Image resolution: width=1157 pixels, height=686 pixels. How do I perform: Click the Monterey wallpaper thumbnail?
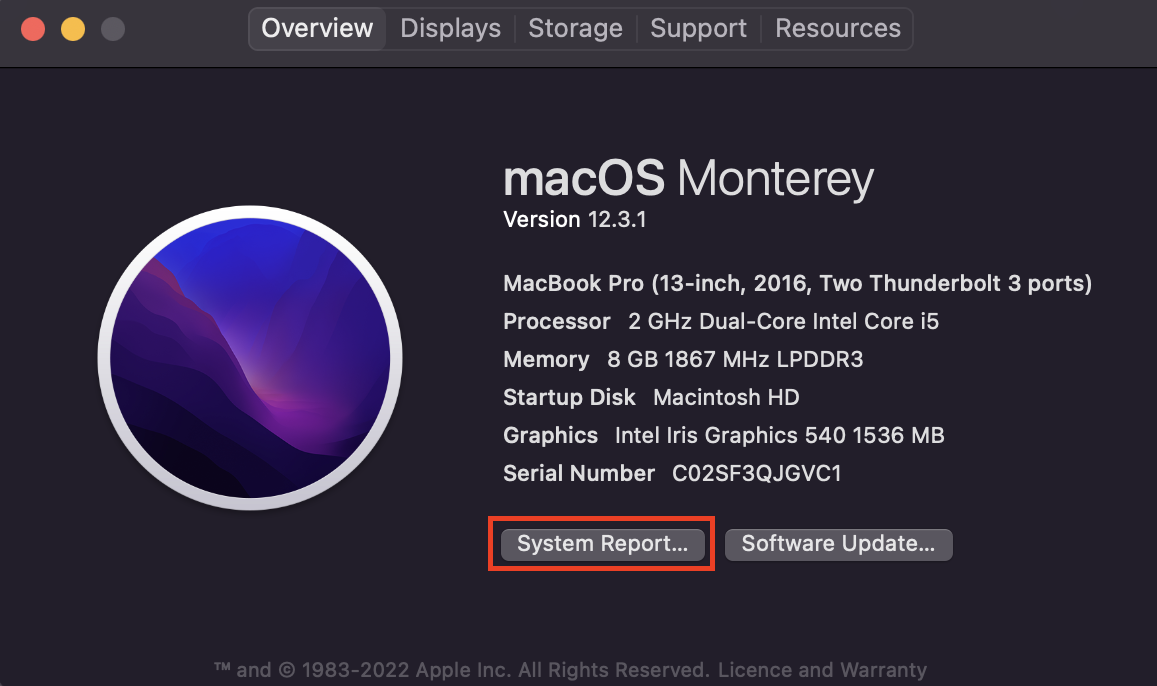pos(249,358)
